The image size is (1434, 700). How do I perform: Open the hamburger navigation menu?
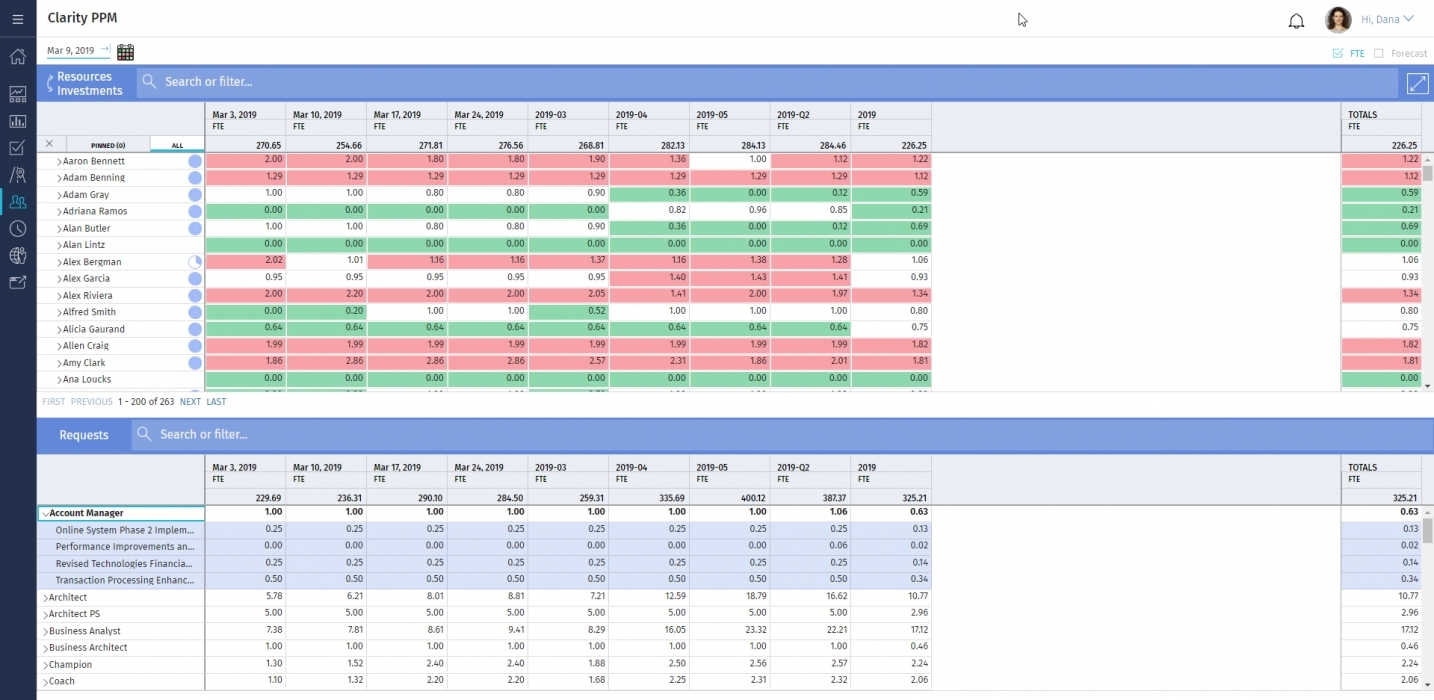[x=17, y=17]
